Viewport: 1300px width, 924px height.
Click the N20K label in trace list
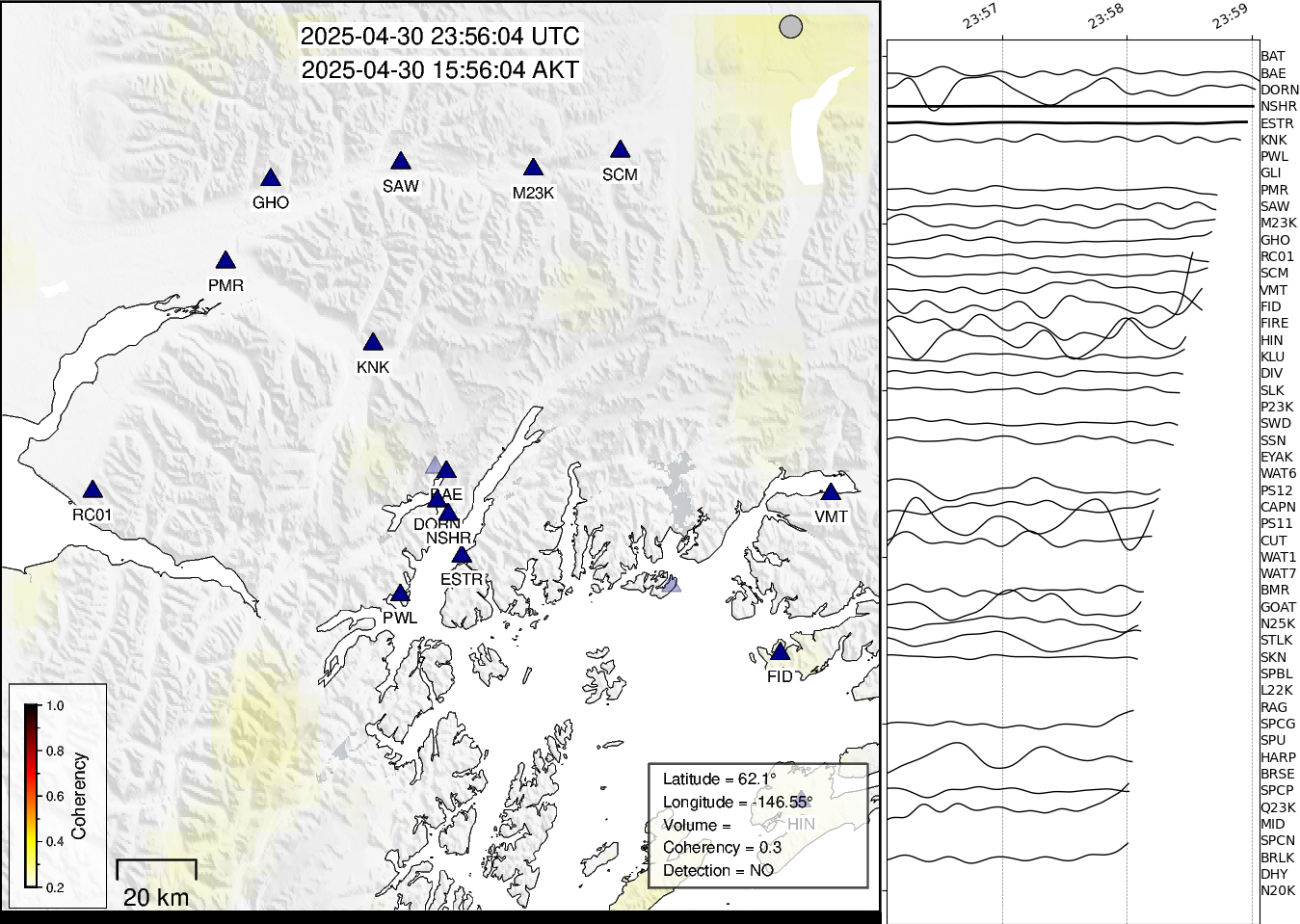(x=1279, y=891)
